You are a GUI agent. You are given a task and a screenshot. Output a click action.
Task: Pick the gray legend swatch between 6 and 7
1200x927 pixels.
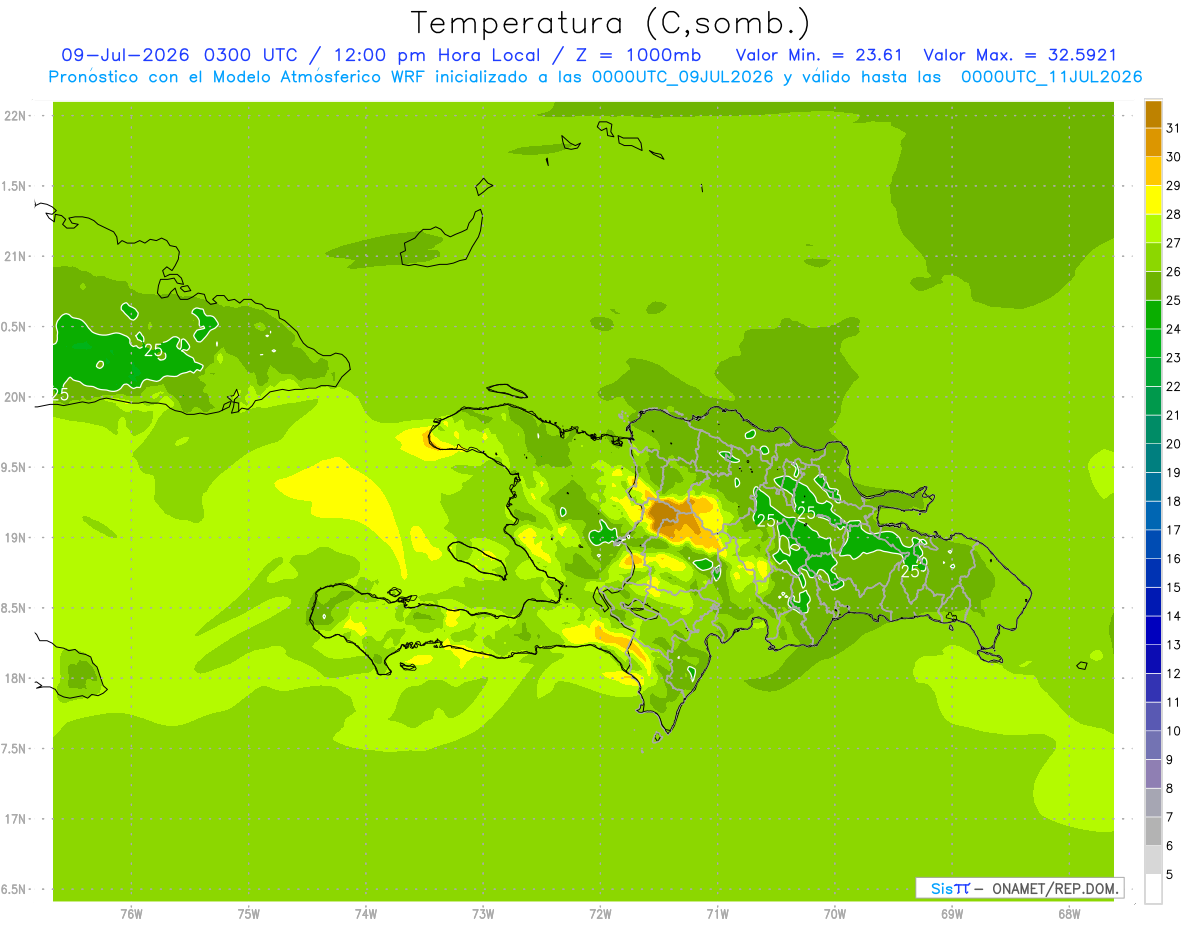[x=1153, y=831]
